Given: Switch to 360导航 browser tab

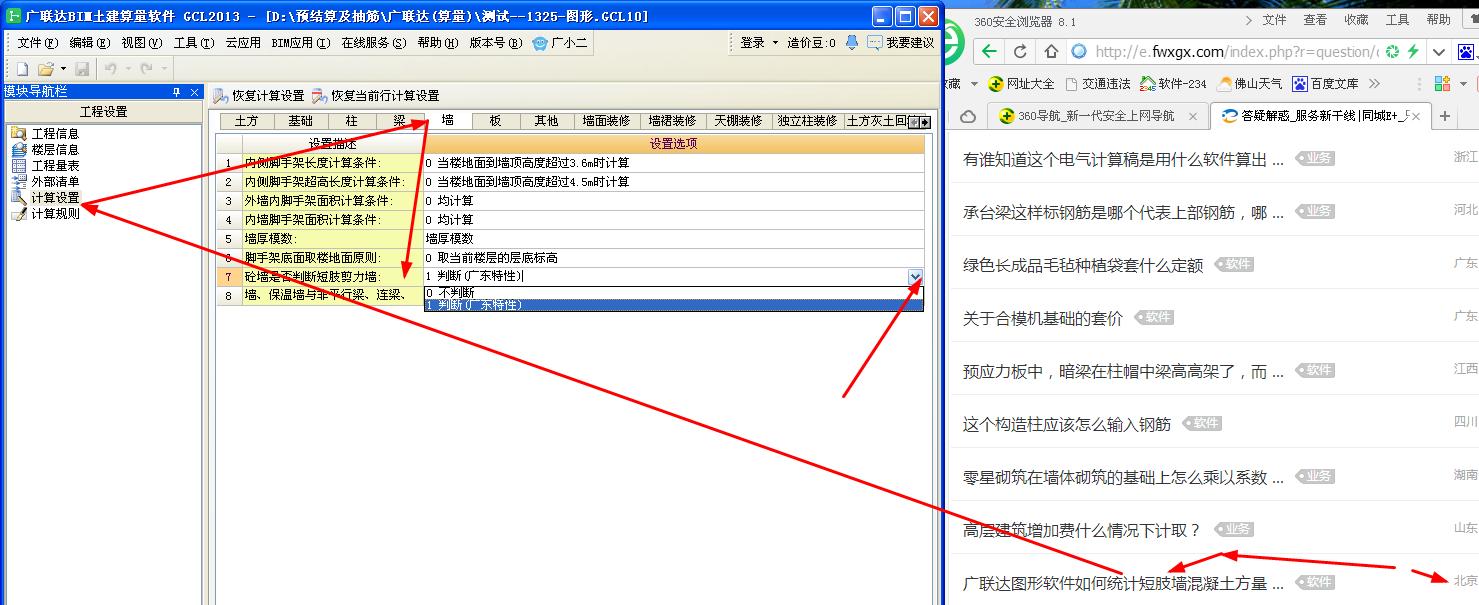Looking at the screenshot, I should 1097,116.
